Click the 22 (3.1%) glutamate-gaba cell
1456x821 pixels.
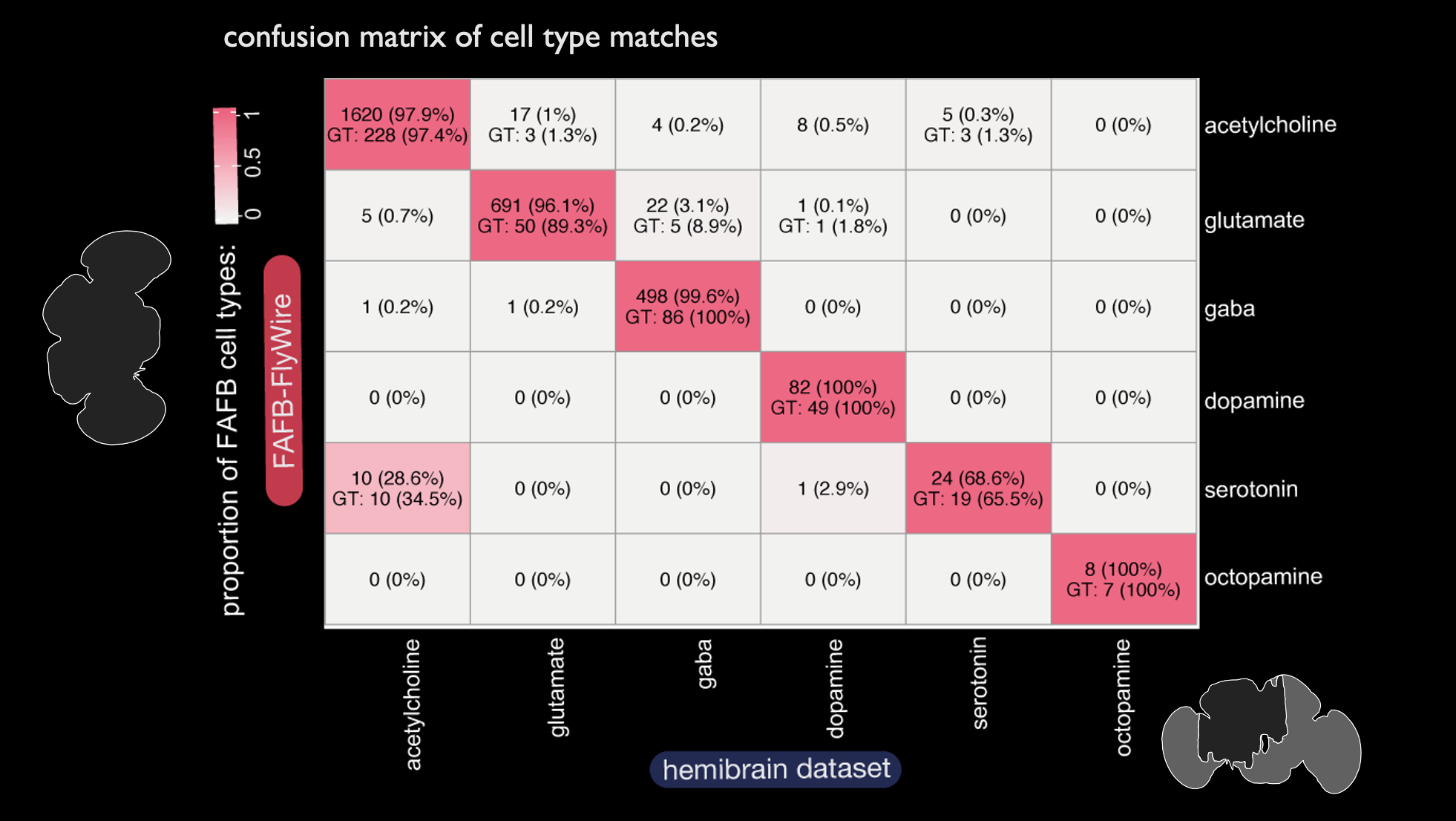[688, 216]
